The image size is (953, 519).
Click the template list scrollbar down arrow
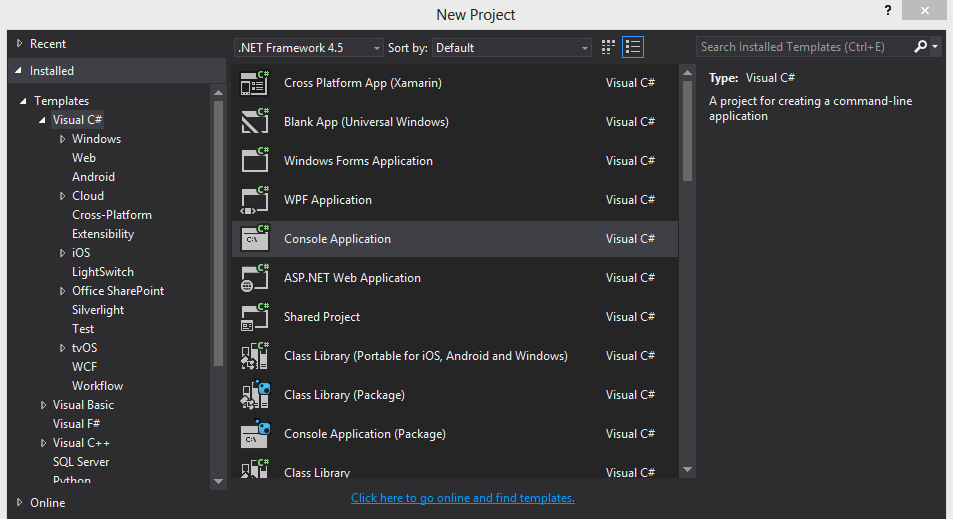coord(687,468)
